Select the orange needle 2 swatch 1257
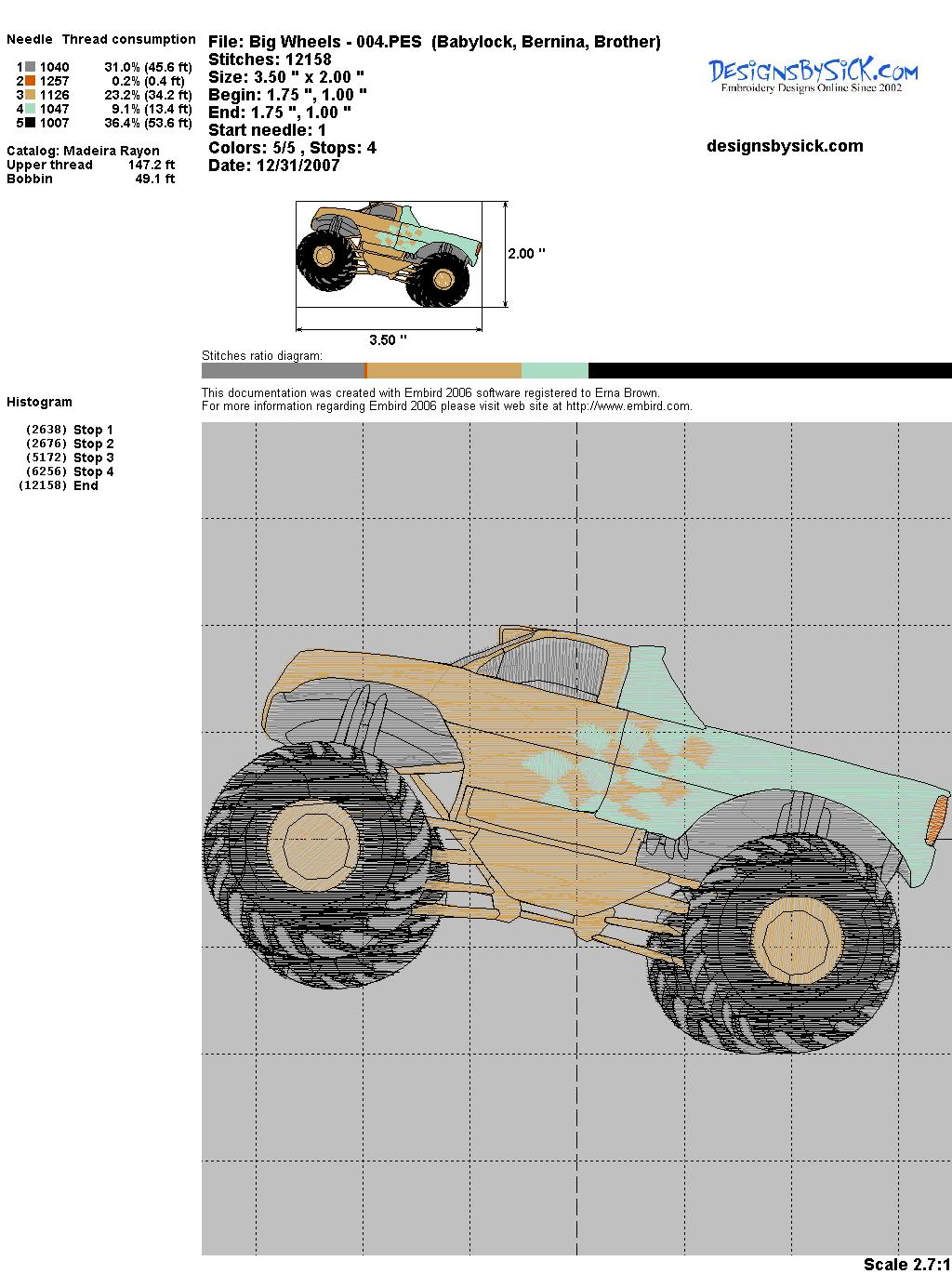Screen dimensions: 952x1274 tap(31, 81)
